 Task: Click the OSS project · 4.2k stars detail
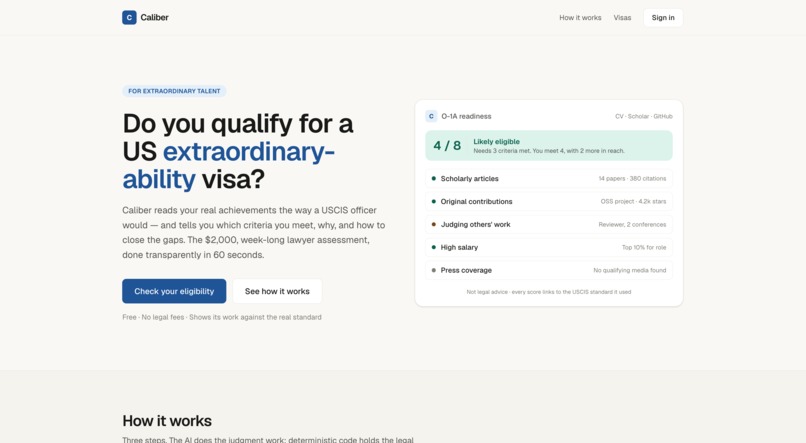(x=633, y=201)
